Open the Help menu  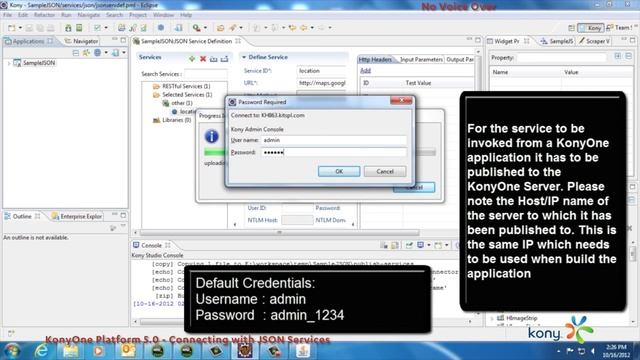coord(186,15)
